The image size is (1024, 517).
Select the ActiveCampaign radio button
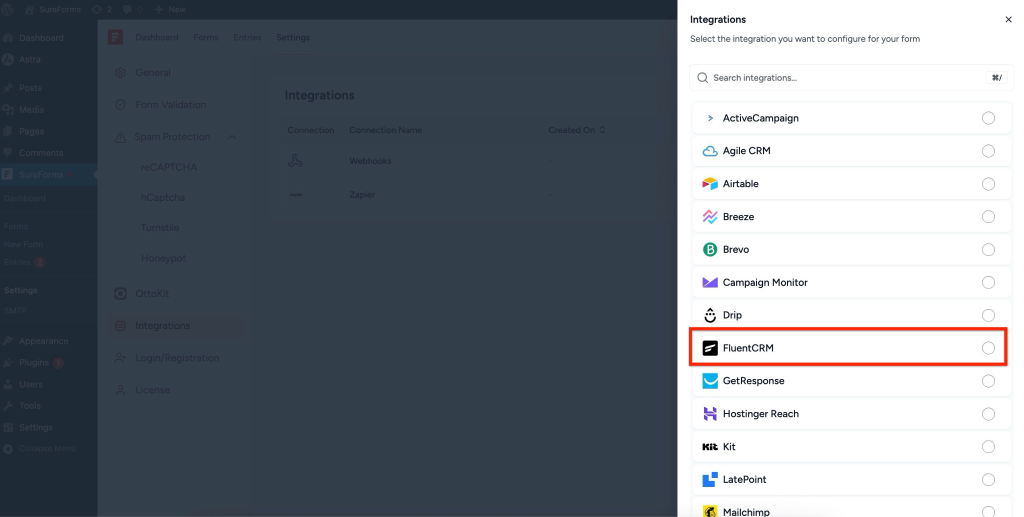tap(988, 118)
